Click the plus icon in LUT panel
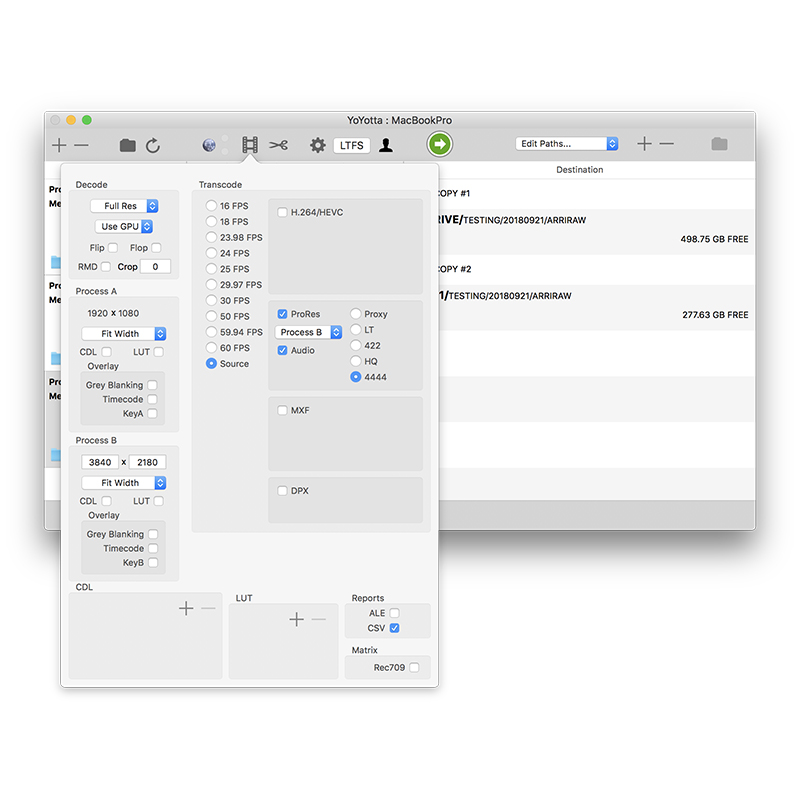 pos(296,620)
